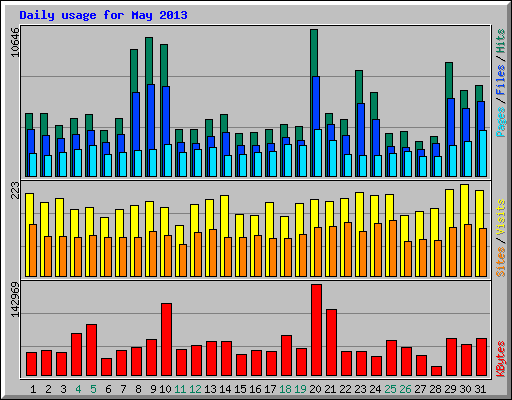512x400 pixels.
Task: Select green weekend day 12 label
Action: 195,389
